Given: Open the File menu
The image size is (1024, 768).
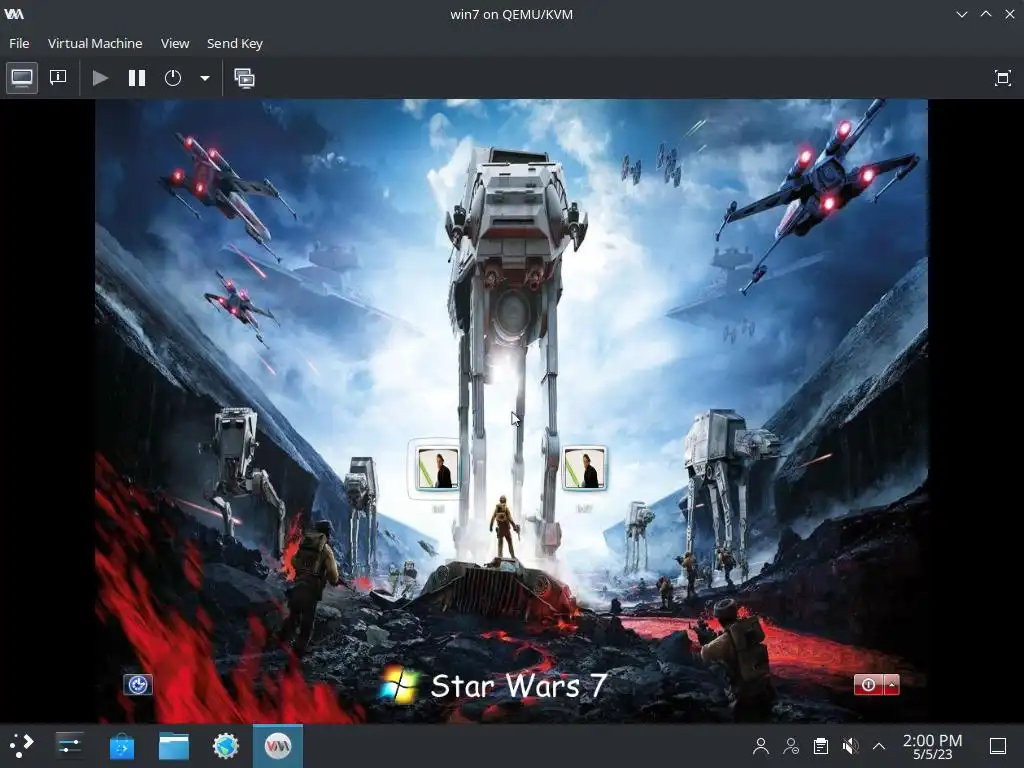Looking at the screenshot, I should 19,43.
